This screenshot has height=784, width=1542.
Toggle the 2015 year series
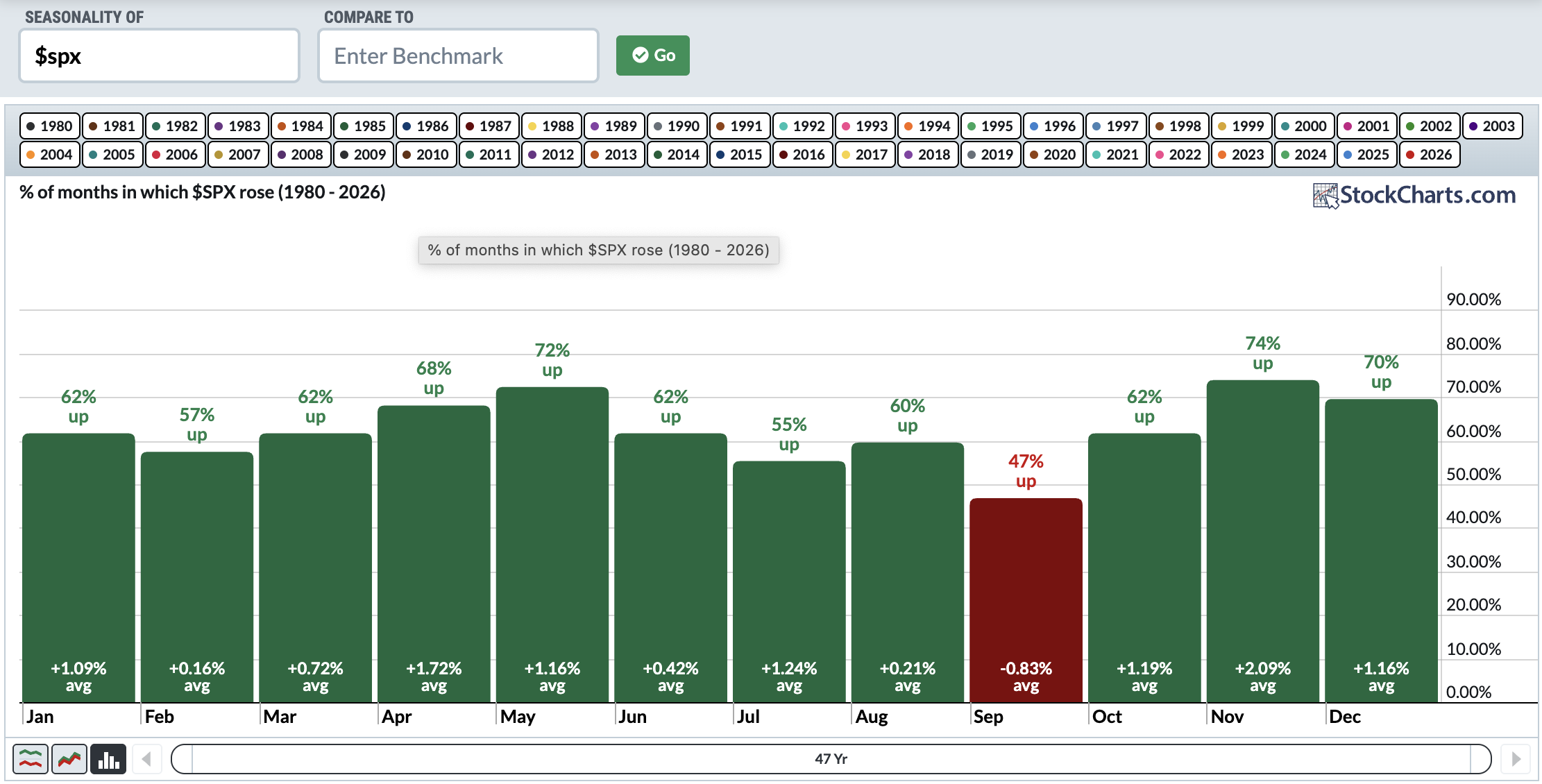click(739, 155)
